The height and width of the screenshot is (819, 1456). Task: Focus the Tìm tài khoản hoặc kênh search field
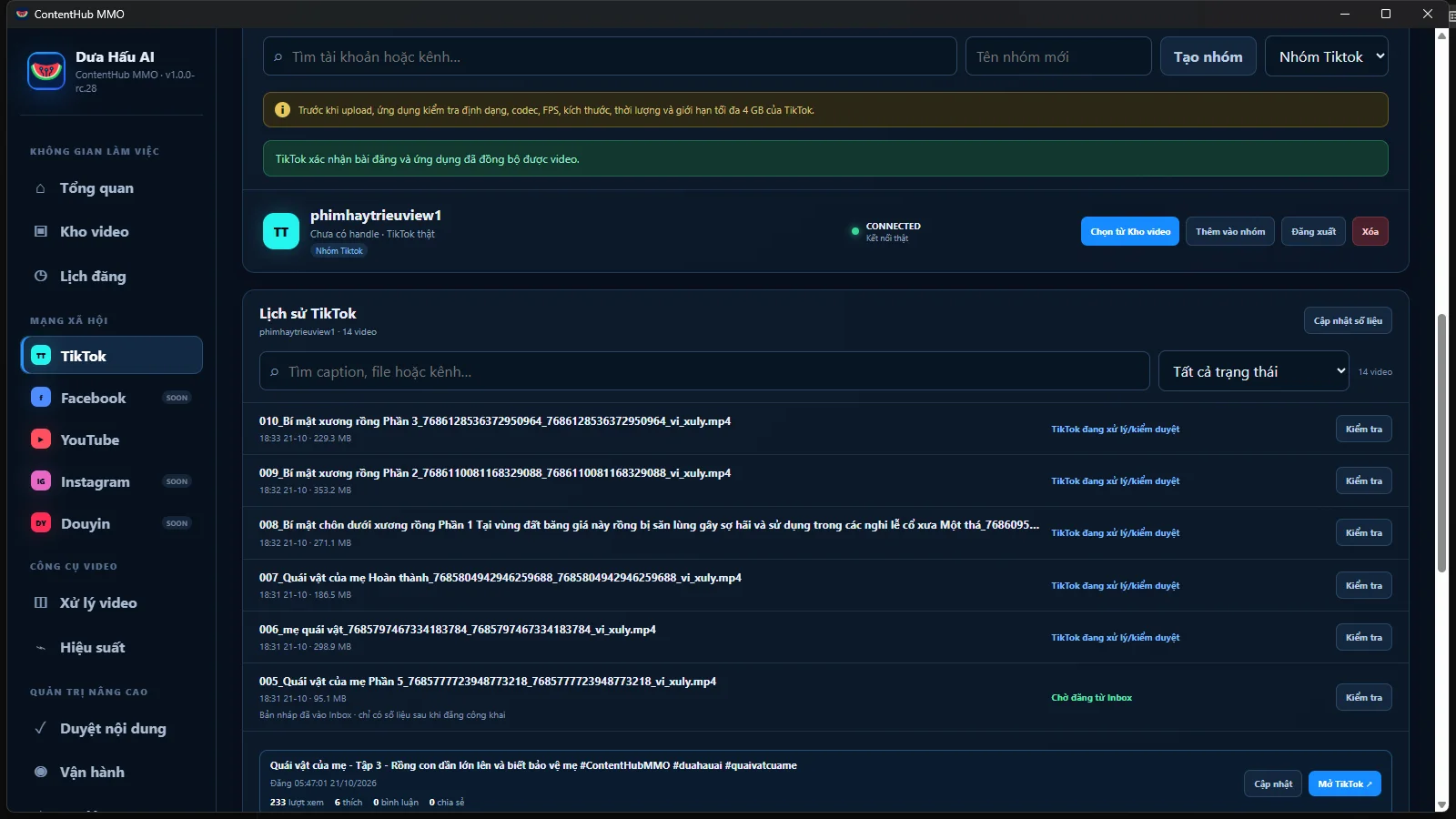pyautogui.click(x=610, y=56)
